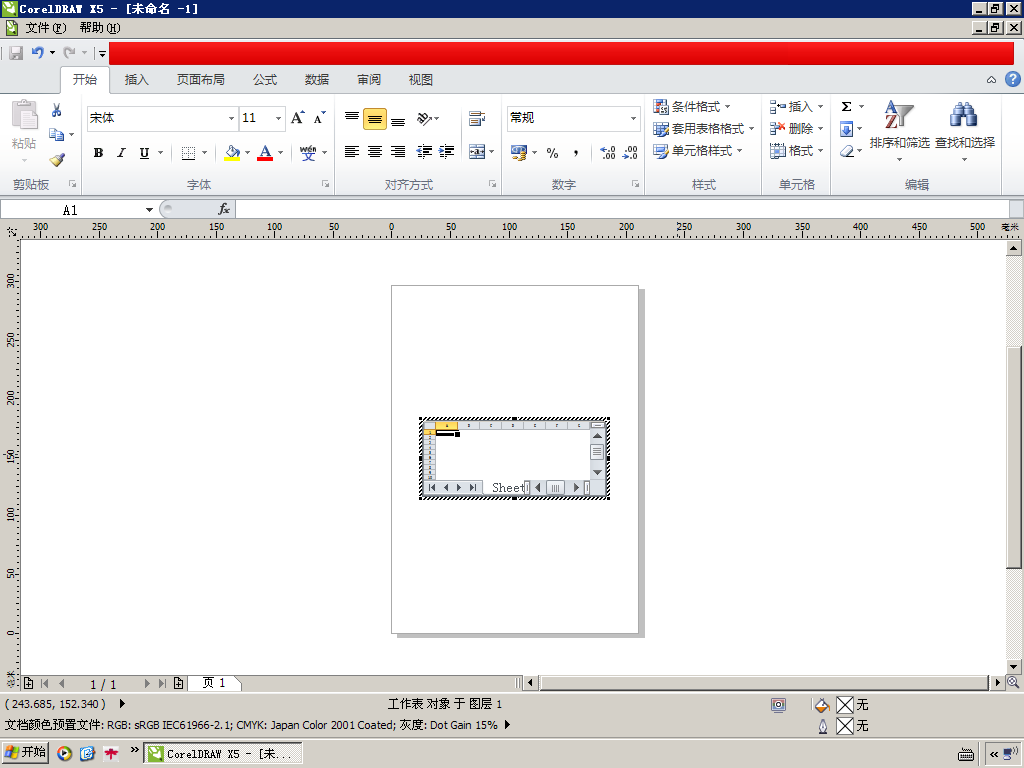Select the Format Painter brush
The width and height of the screenshot is (1024, 768).
pyautogui.click(x=57, y=159)
